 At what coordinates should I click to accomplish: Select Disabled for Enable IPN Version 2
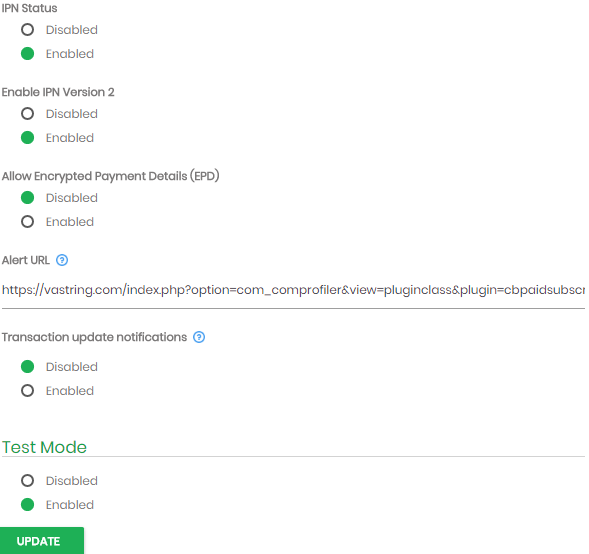pyautogui.click(x=27, y=113)
